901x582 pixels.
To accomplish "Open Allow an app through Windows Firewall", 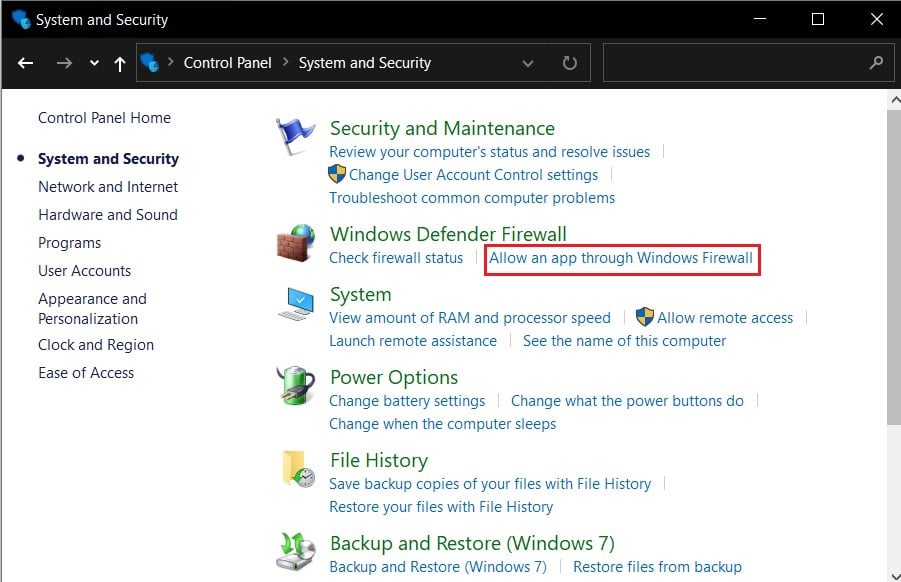I will [621, 258].
